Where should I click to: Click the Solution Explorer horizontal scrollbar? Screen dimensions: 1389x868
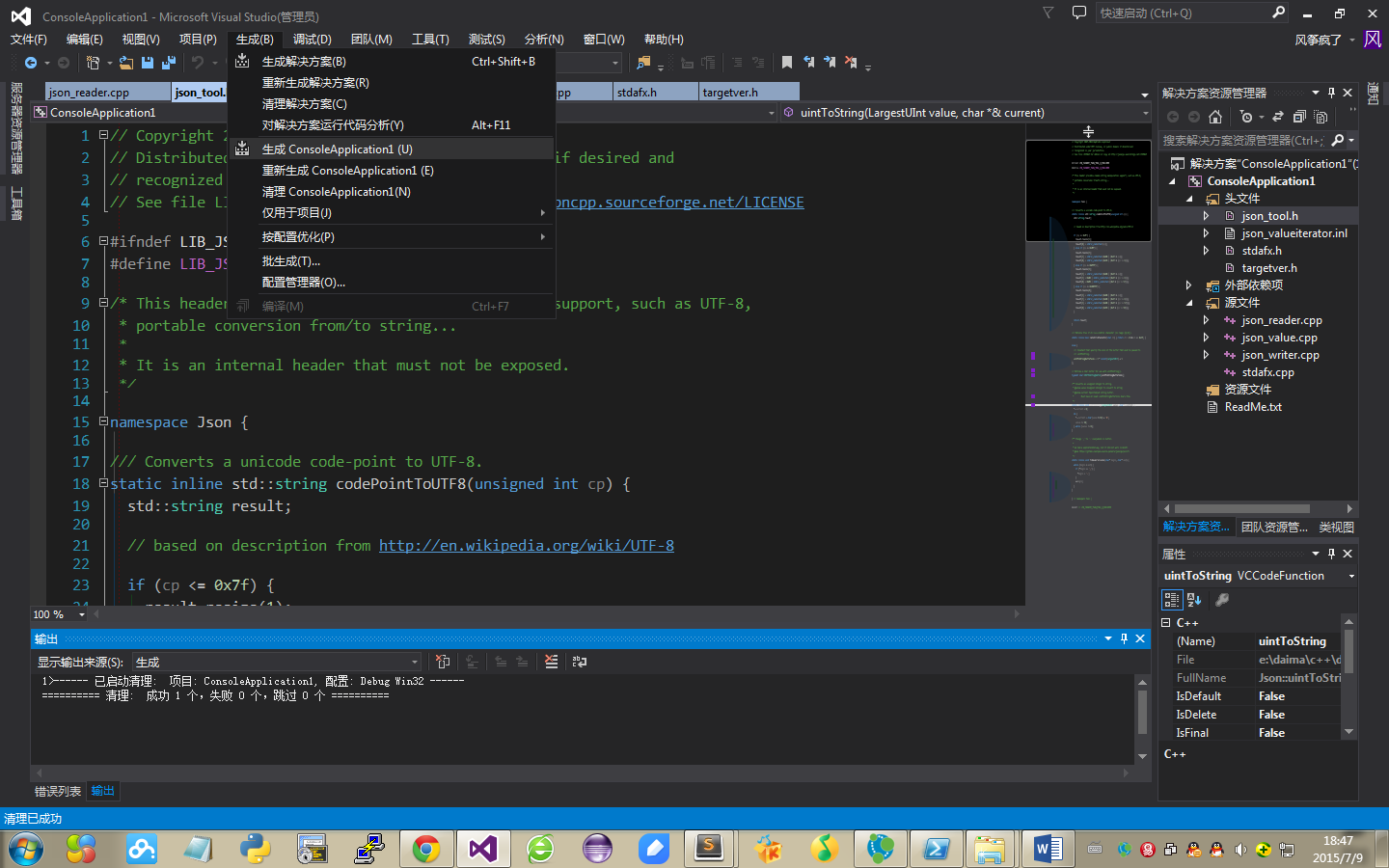click(x=1242, y=508)
